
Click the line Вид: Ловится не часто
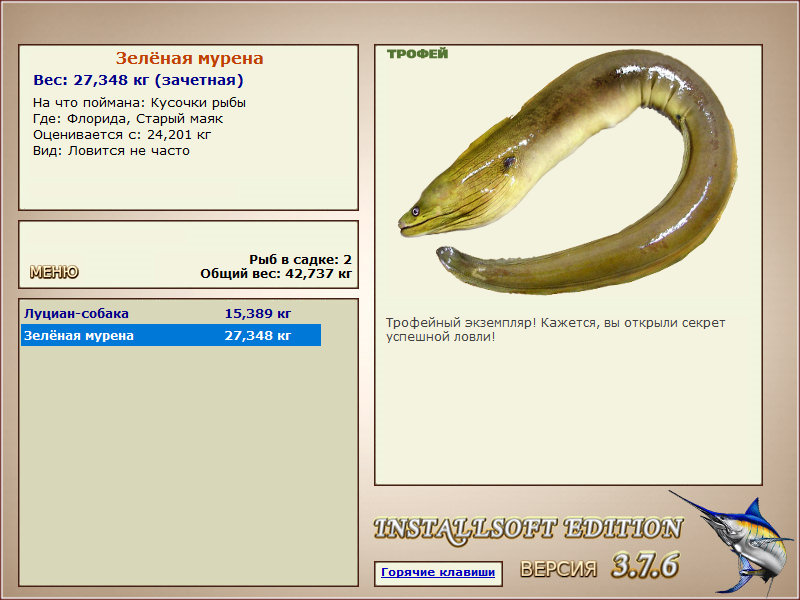111,151
